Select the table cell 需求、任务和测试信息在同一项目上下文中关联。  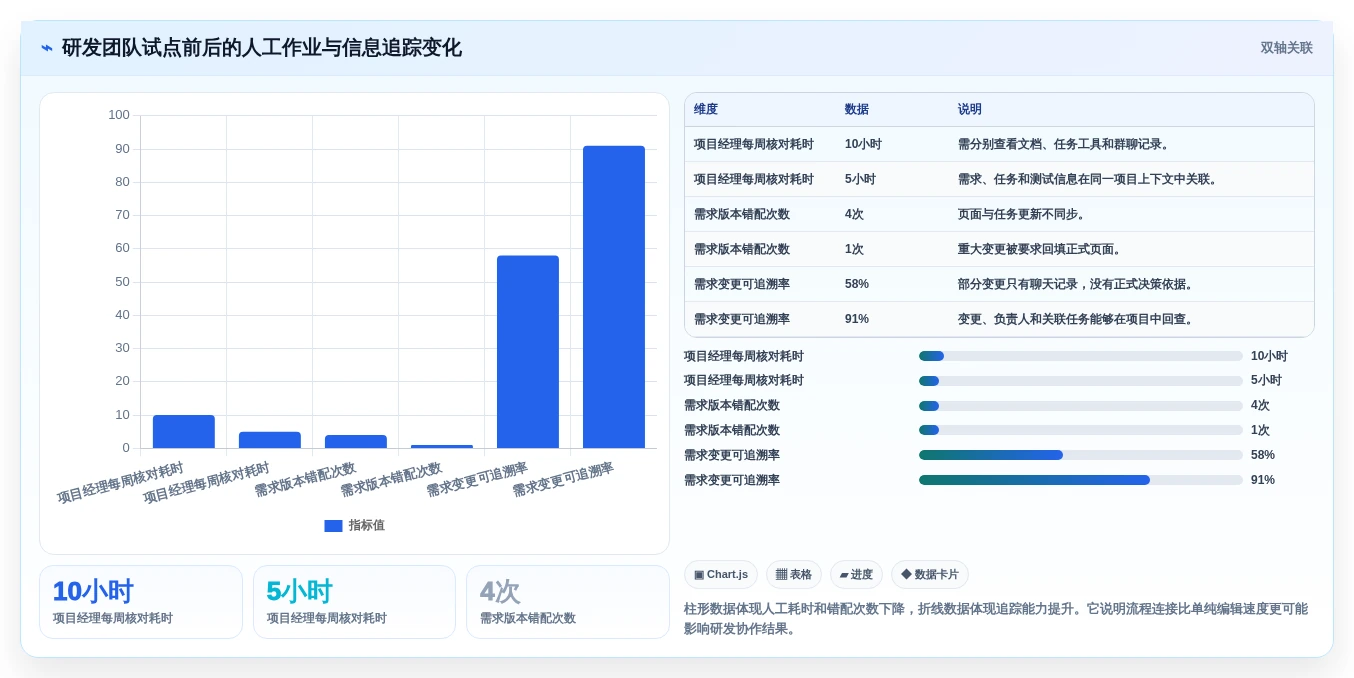(x=1088, y=180)
